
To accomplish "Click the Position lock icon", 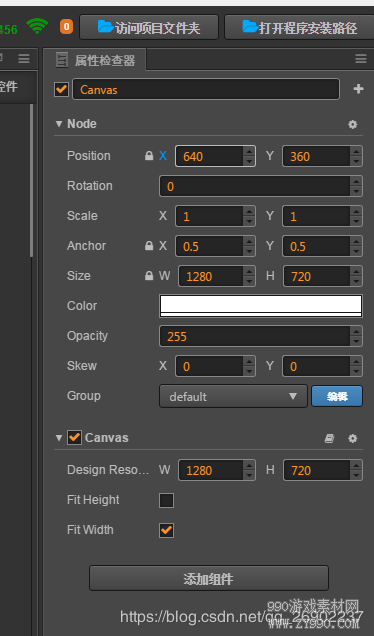I will click(149, 156).
